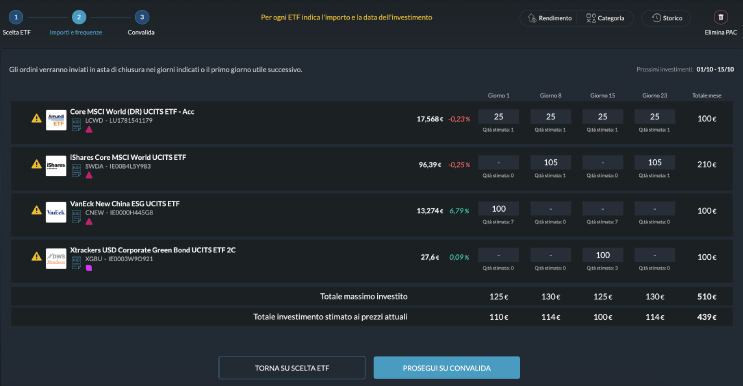Click the pink triangle marker under LCWD
Screen dimensions: 743x386
(89, 129)
